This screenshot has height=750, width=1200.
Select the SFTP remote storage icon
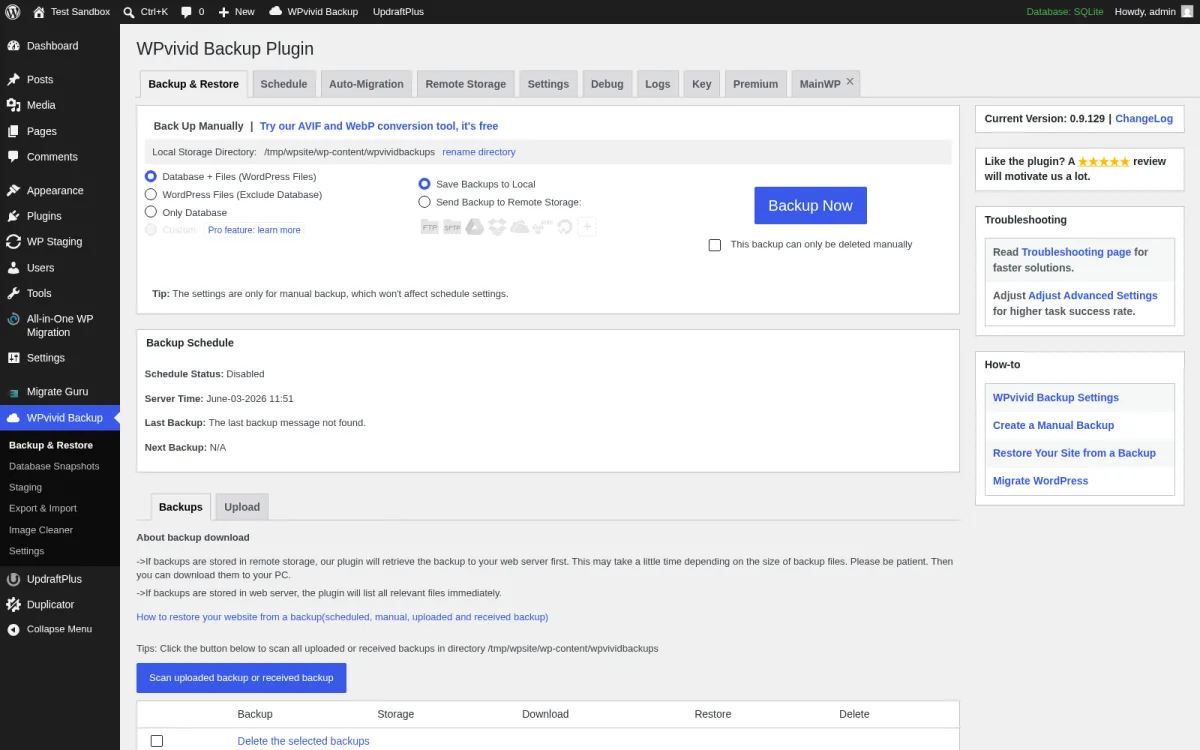(452, 227)
